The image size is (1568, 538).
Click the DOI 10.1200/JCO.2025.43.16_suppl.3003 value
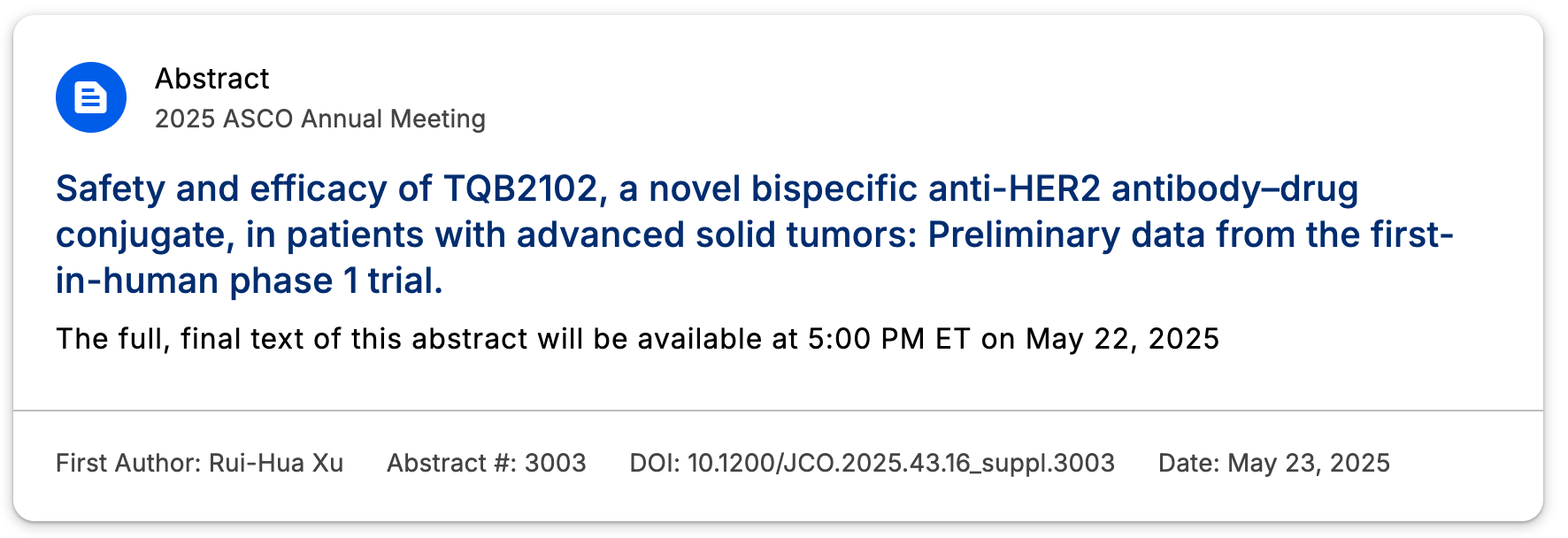coord(901,463)
